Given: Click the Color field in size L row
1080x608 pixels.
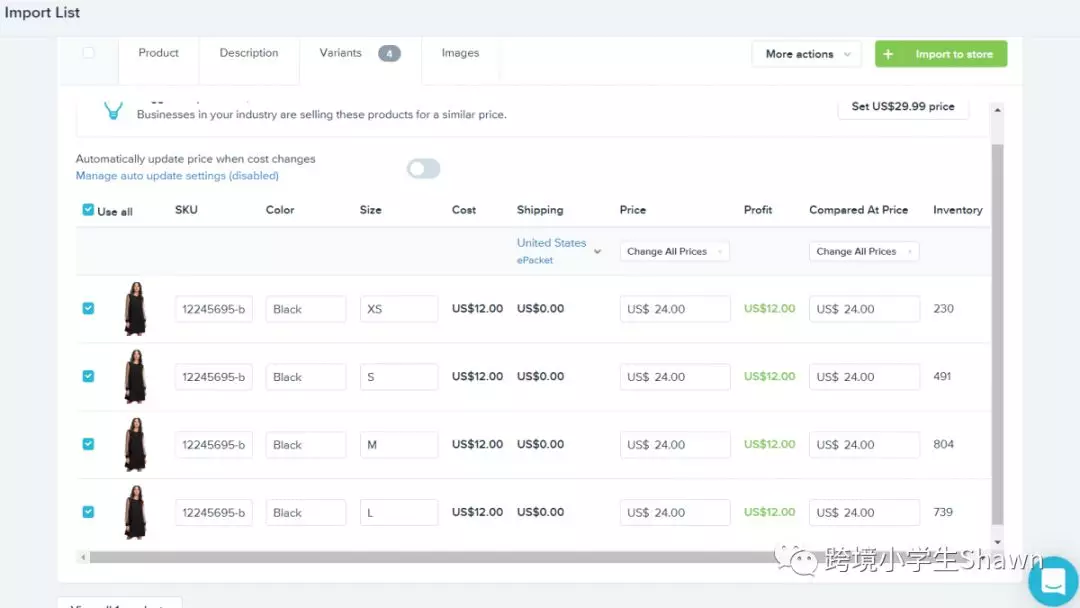Looking at the screenshot, I should 306,512.
